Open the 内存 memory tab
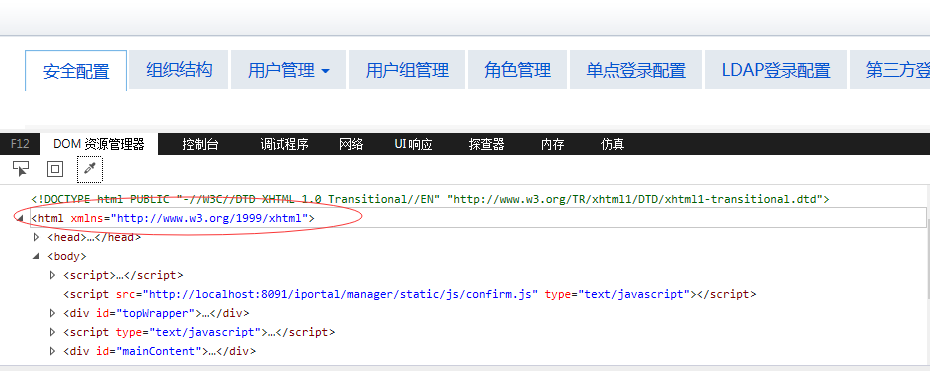 (552, 144)
